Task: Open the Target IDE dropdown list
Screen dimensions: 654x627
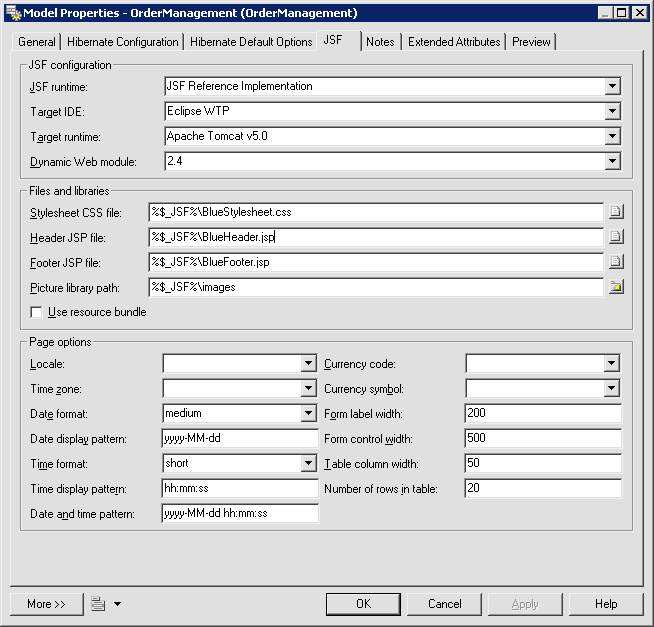Action: (612, 111)
